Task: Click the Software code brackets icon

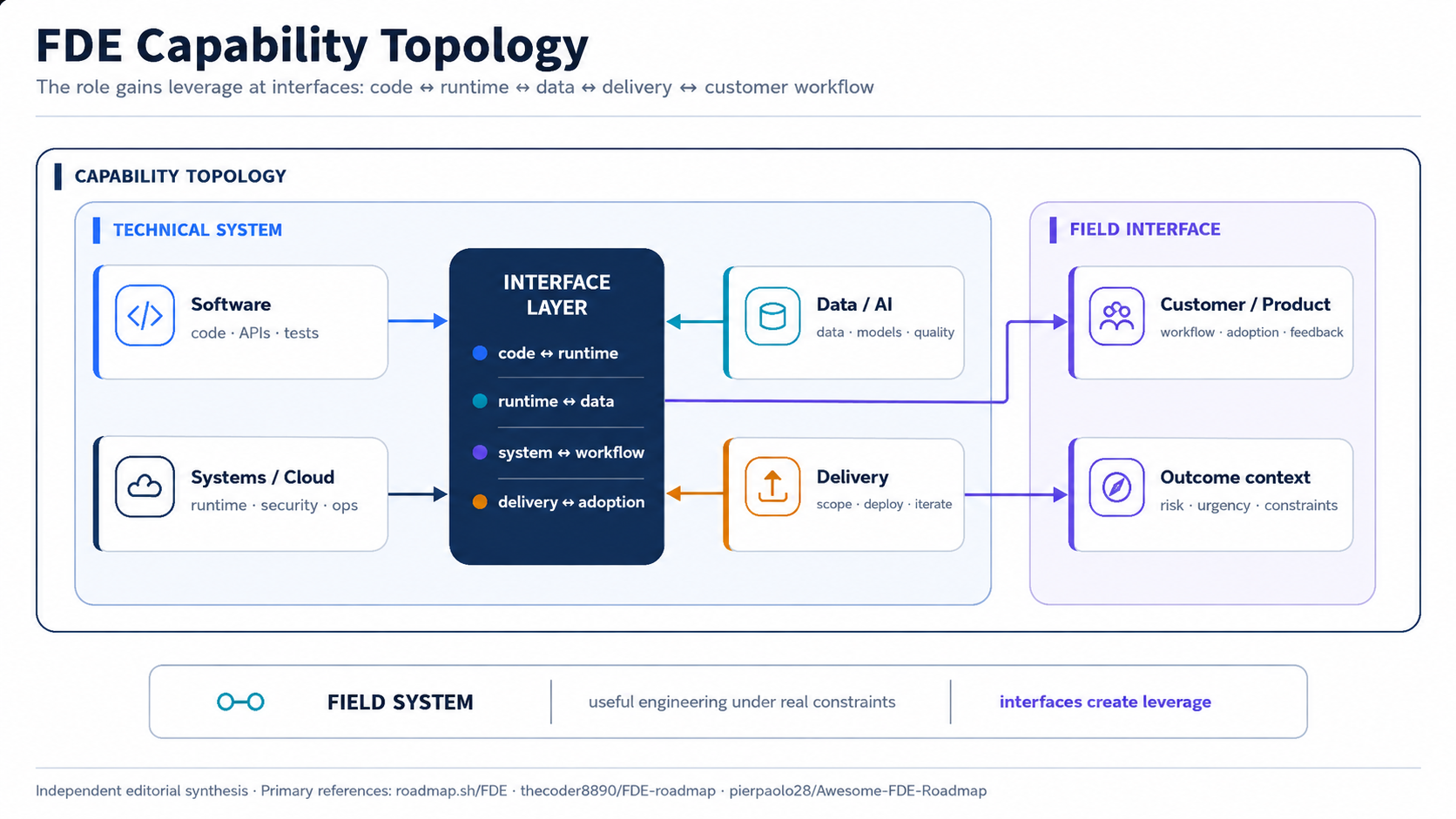Action: [145, 315]
